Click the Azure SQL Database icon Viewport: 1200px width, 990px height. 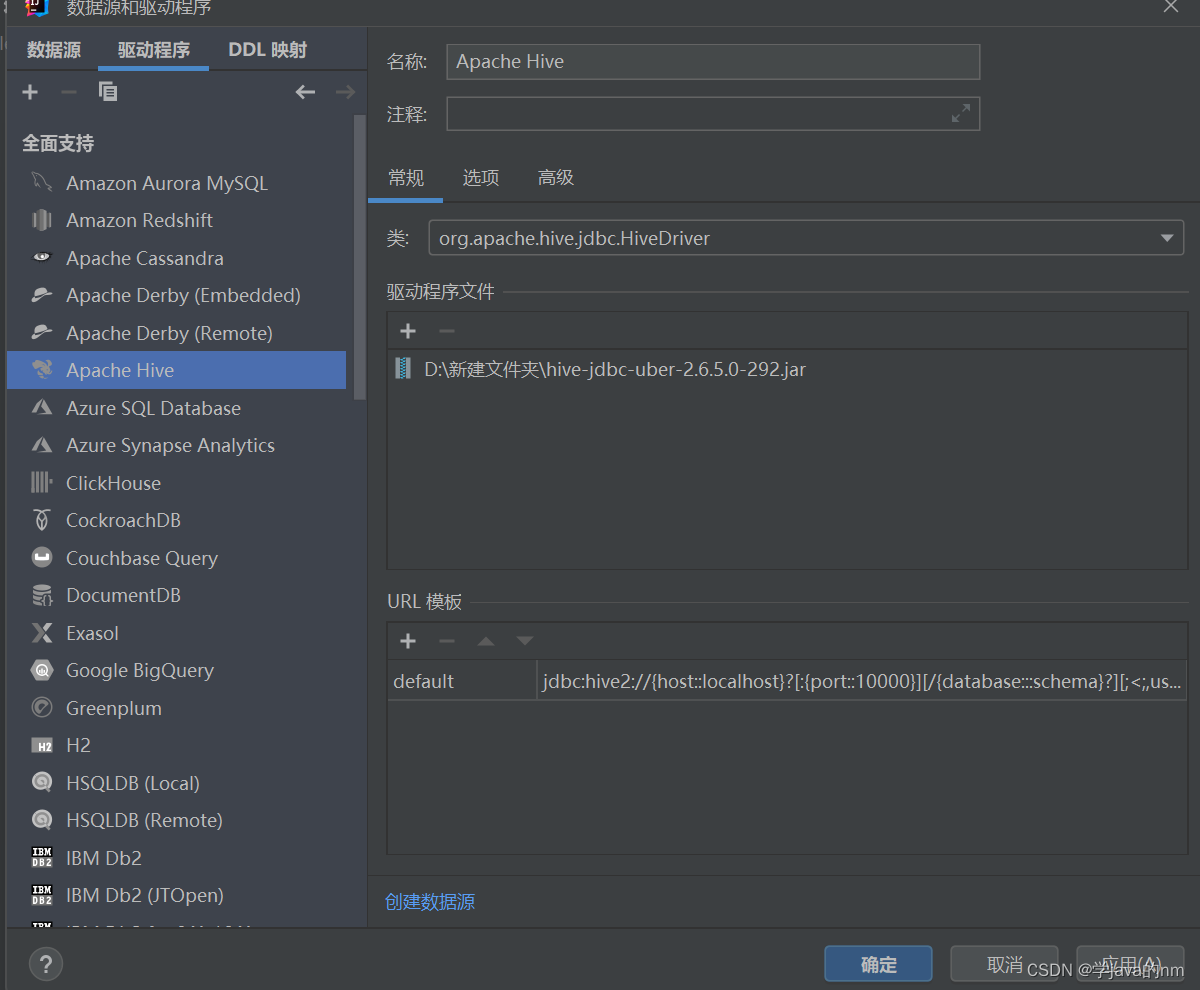[41, 408]
